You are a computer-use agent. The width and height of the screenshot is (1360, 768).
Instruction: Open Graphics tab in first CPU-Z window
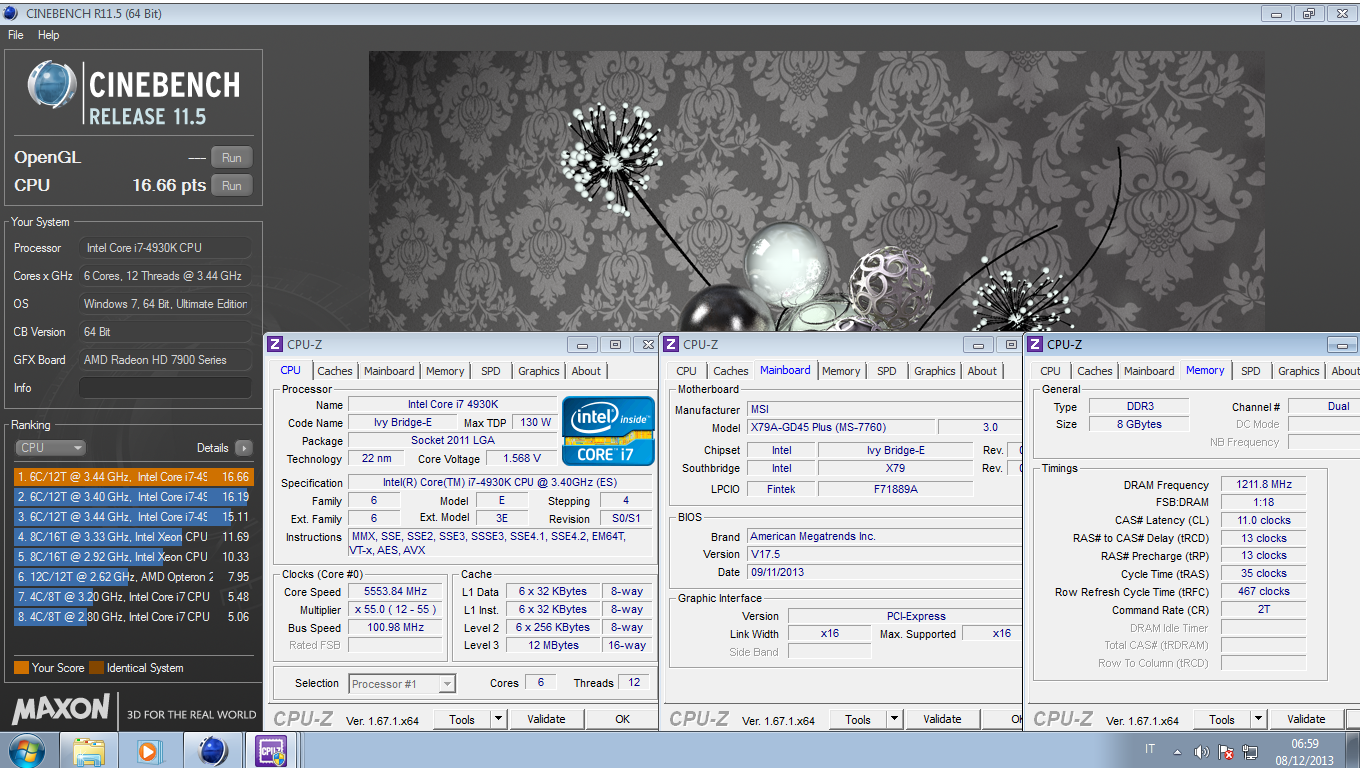point(539,371)
